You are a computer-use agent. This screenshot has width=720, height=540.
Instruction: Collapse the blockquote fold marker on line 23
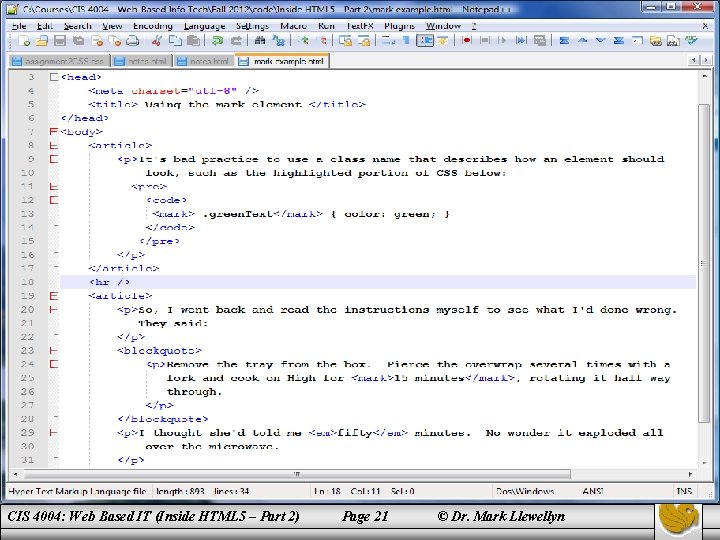click(54, 350)
